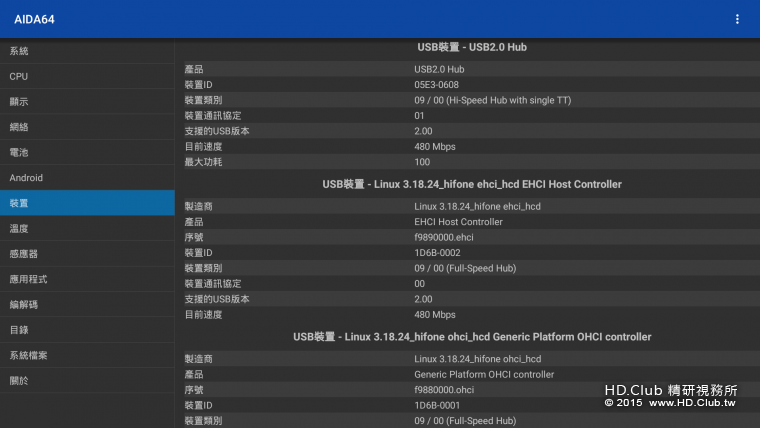The height and width of the screenshot is (428, 760).
Task: Select the OHCI controller section header
Action: 472,336
